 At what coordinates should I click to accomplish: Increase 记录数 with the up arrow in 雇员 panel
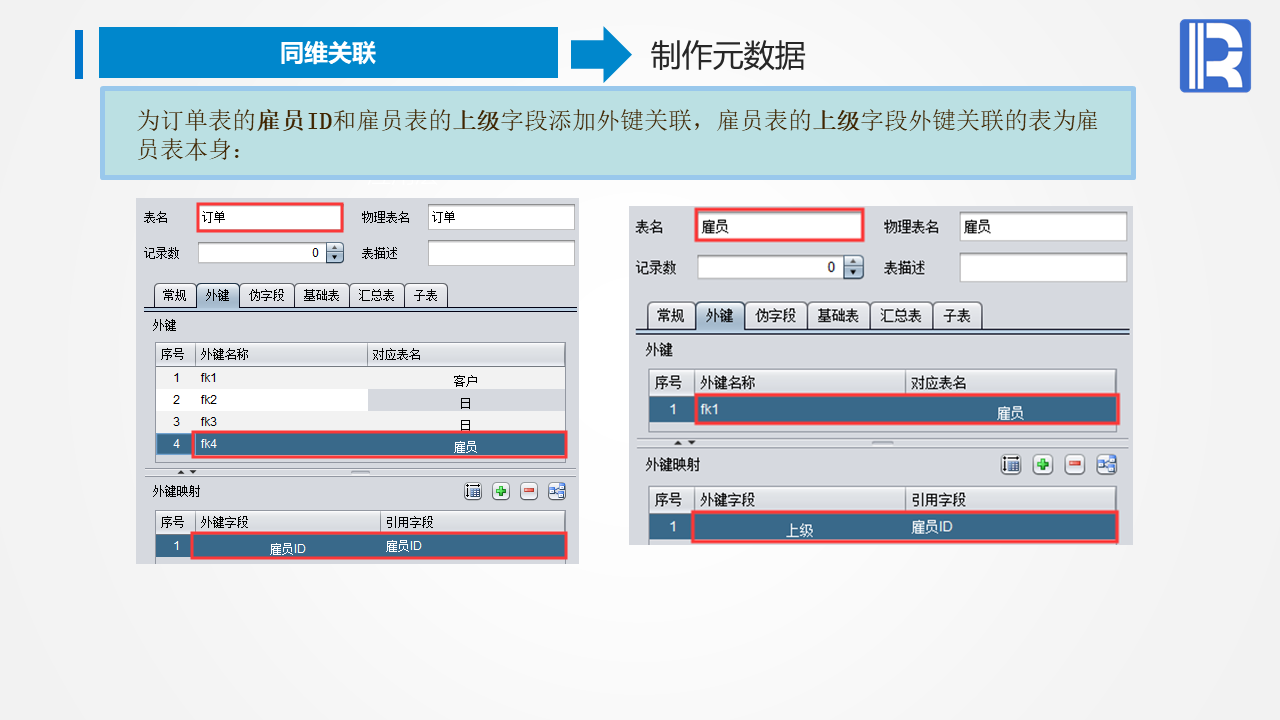tap(853, 262)
